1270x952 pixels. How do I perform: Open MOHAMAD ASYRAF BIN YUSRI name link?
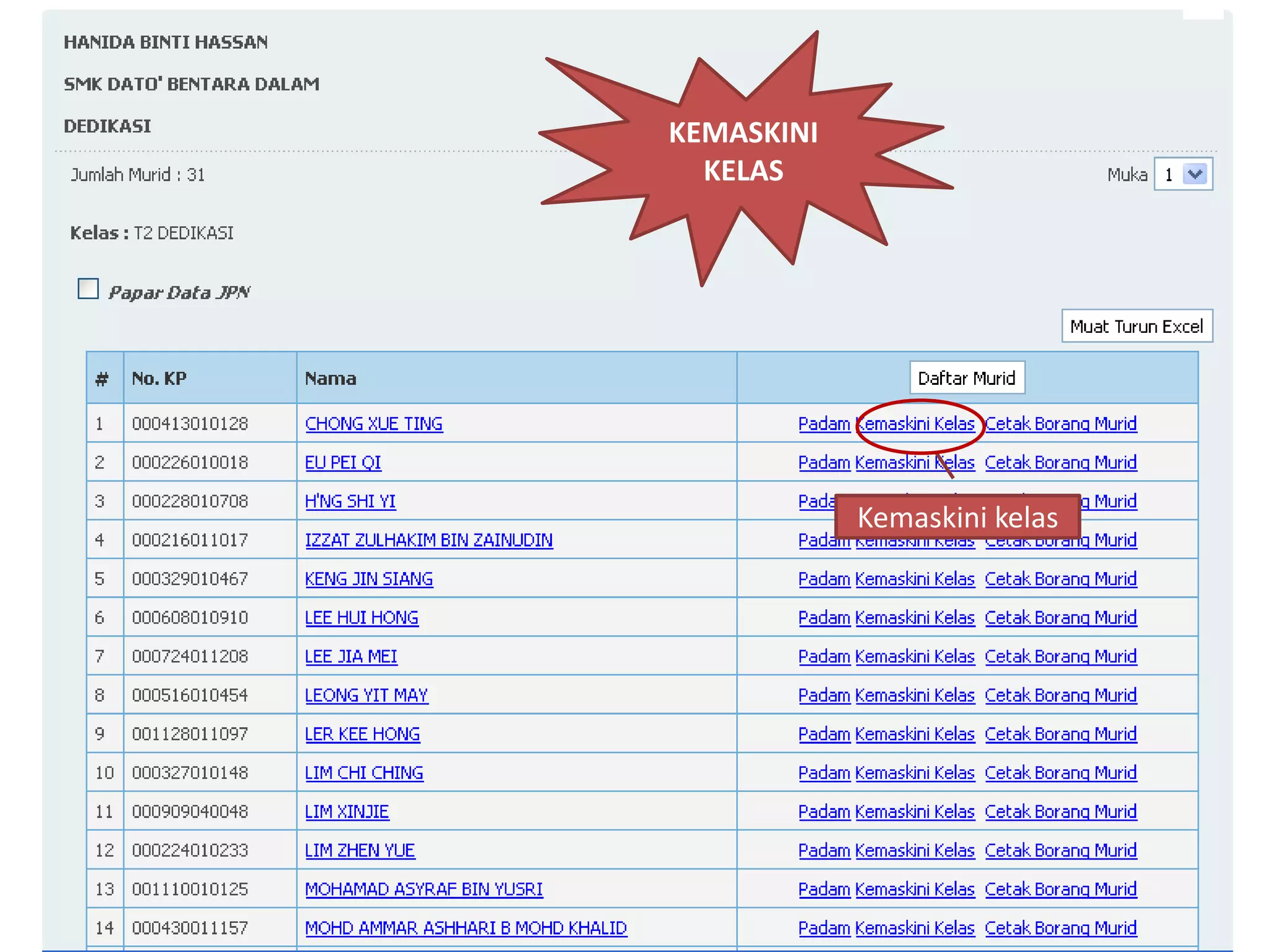coord(424,889)
